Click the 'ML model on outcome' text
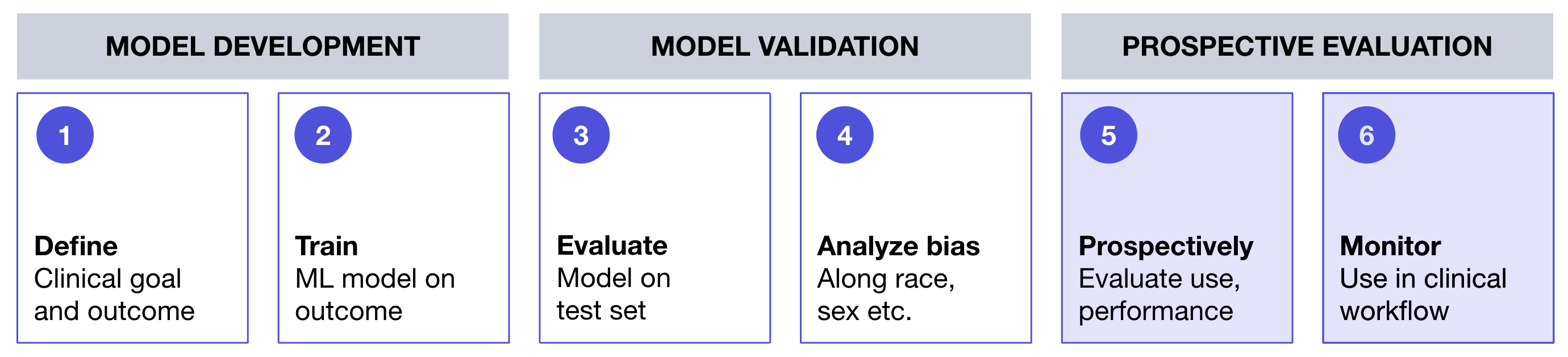Screen dimensions: 1568x357 375,295
